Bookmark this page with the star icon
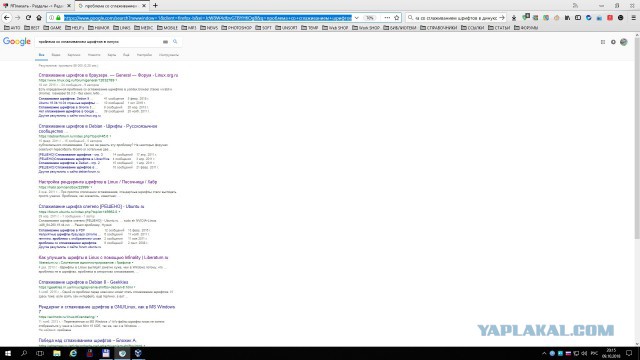The height and width of the screenshot is (360, 640). pyautogui.click(x=396, y=18)
